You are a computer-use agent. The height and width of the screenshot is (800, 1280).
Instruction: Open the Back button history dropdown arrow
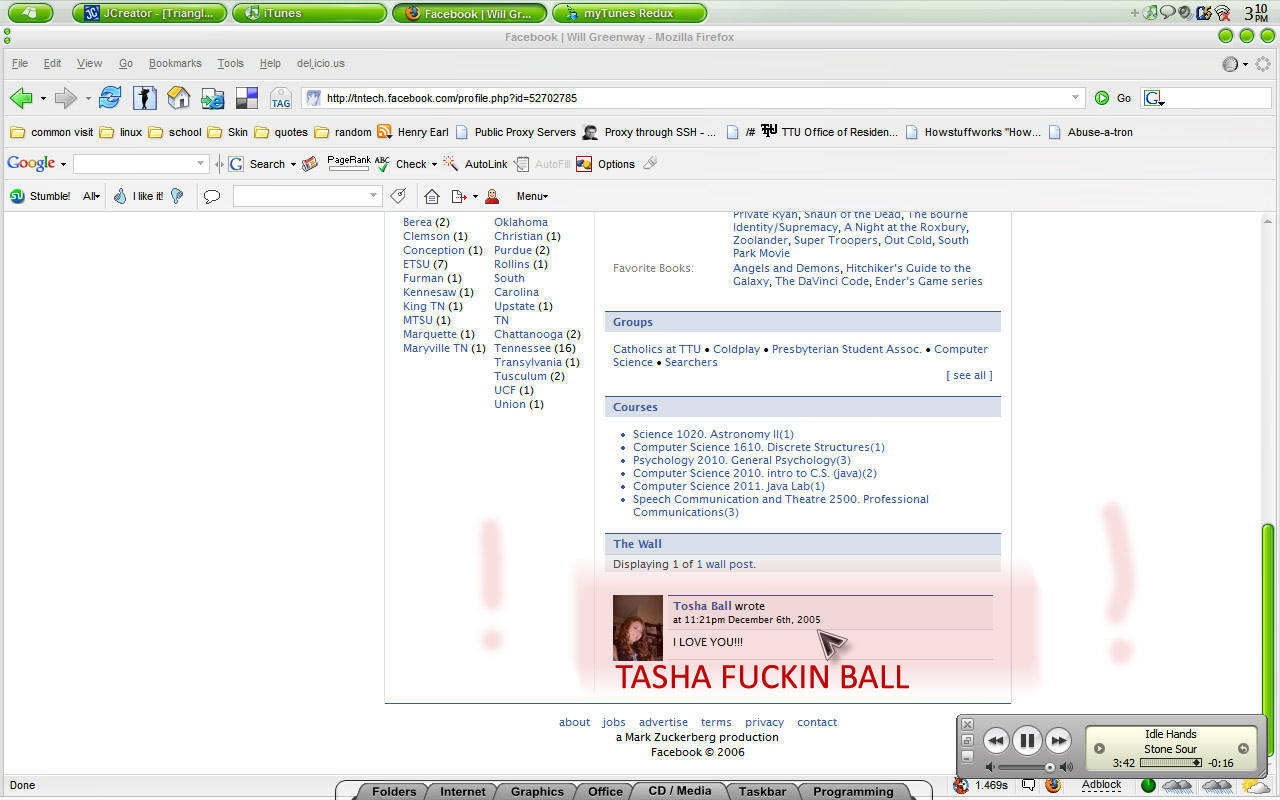[43, 99]
